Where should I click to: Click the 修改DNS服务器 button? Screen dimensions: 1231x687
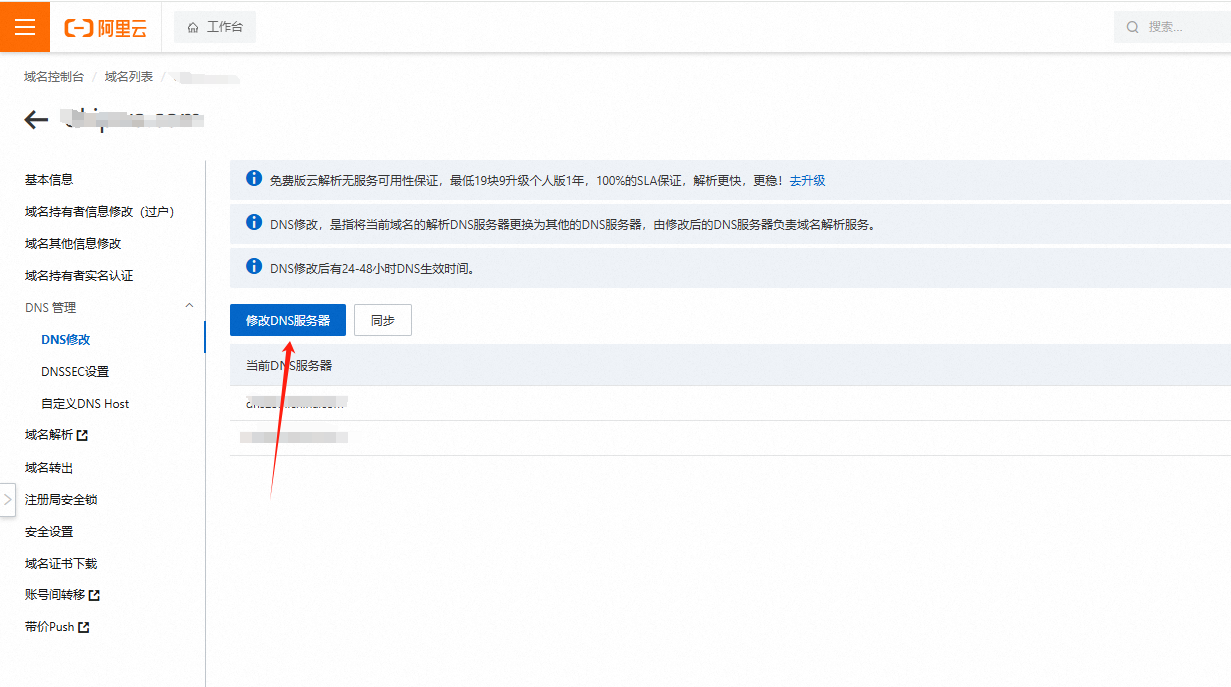point(287,320)
